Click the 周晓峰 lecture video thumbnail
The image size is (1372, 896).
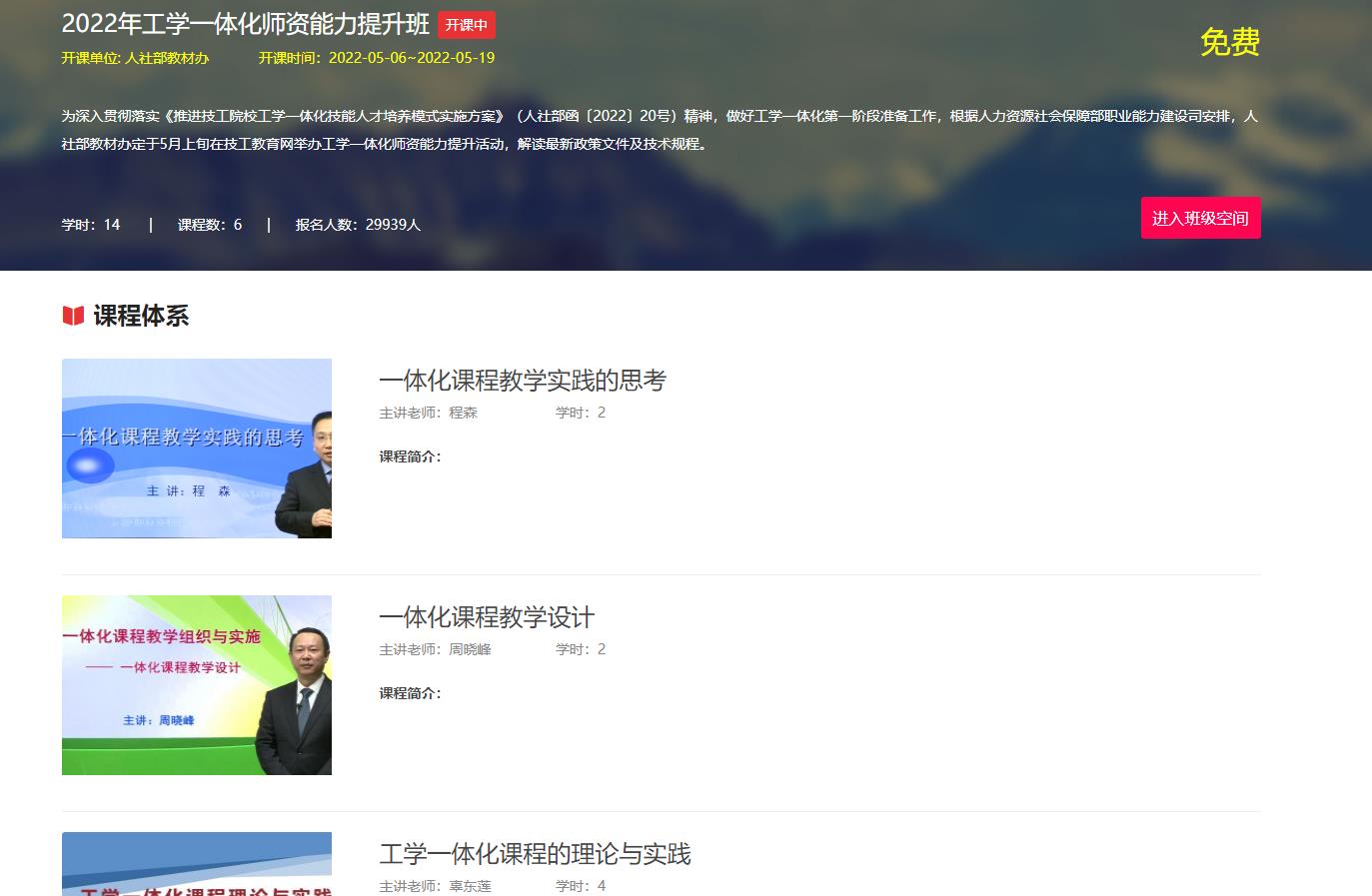coord(197,685)
